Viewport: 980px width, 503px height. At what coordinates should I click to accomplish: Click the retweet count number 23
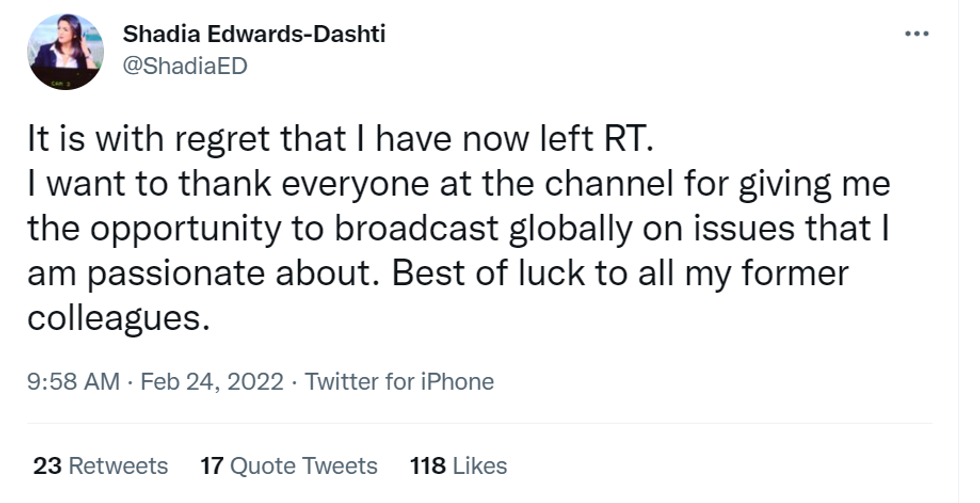46,465
